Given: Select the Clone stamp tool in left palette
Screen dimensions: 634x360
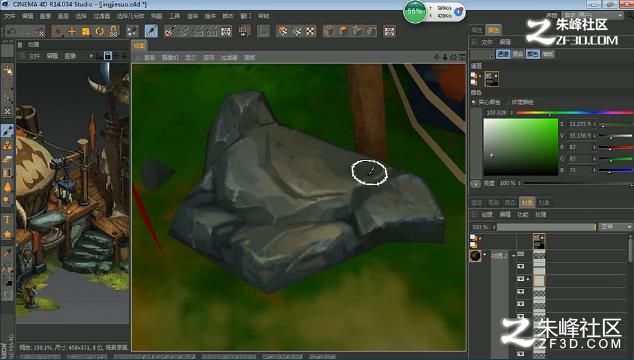Looking at the screenshot, I should point(7,145).
